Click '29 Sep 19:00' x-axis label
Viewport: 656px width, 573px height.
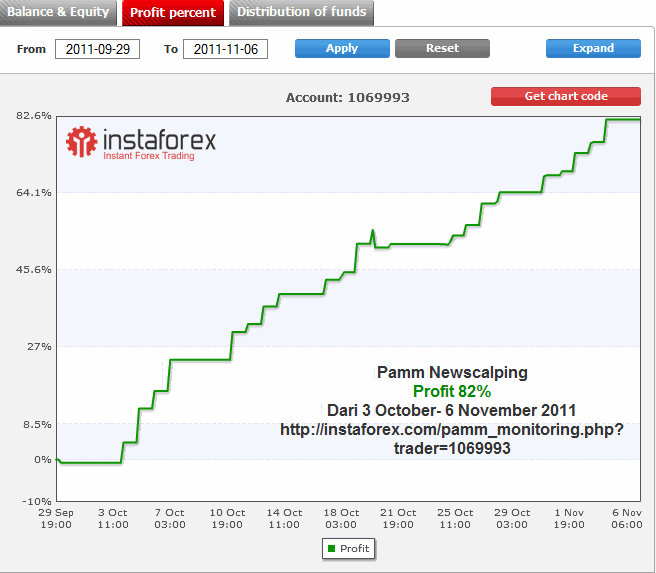(x=56, y=518)
